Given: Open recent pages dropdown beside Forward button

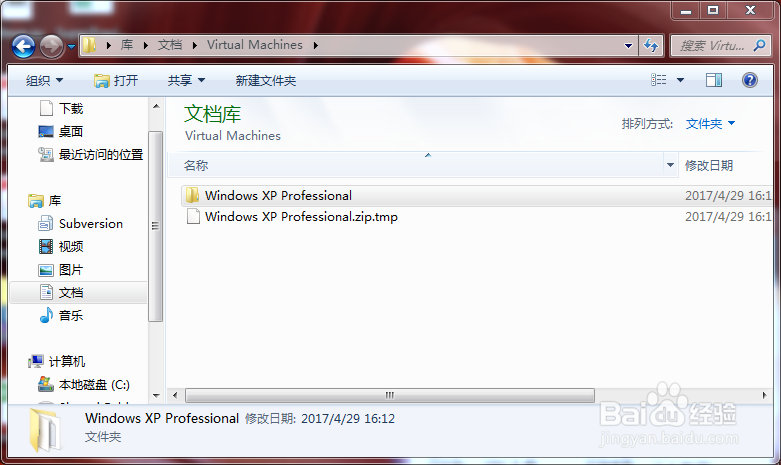Looking at the screenshot, I should [71, 47].
